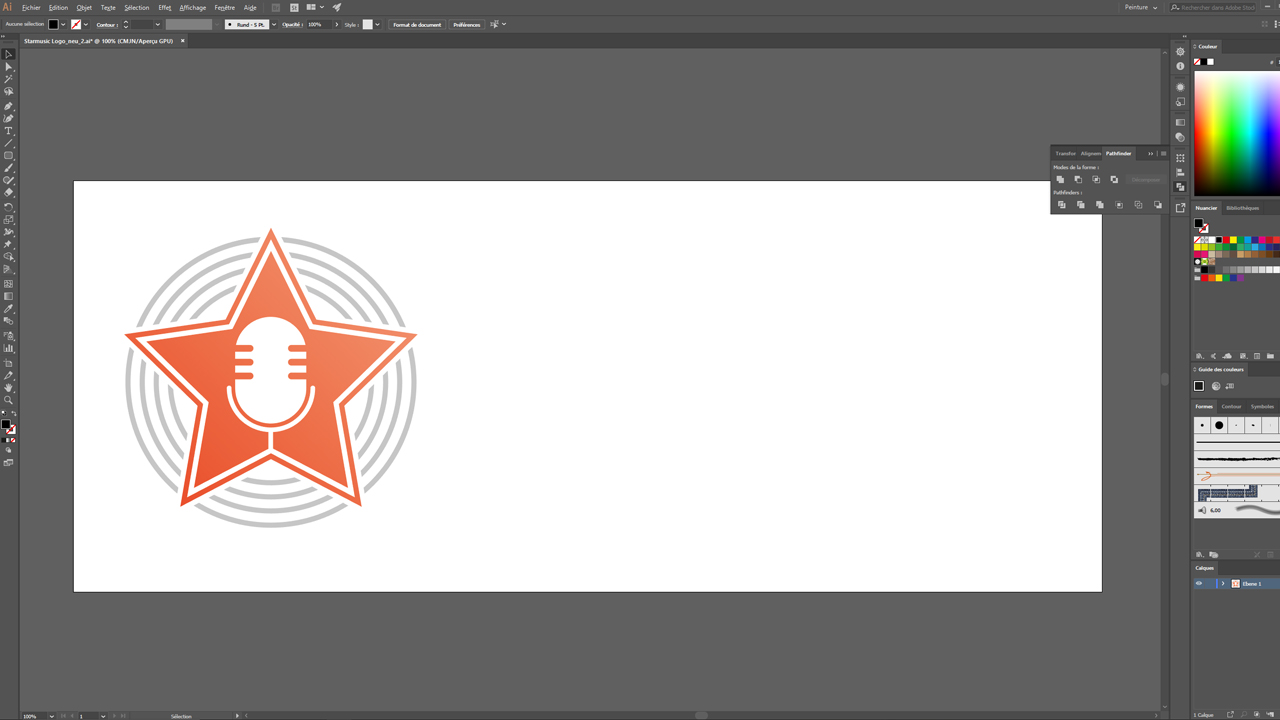Open stroke color dropdown in control bar
Viewport: 1280px width, 720px height.
[x=86, y=25]
